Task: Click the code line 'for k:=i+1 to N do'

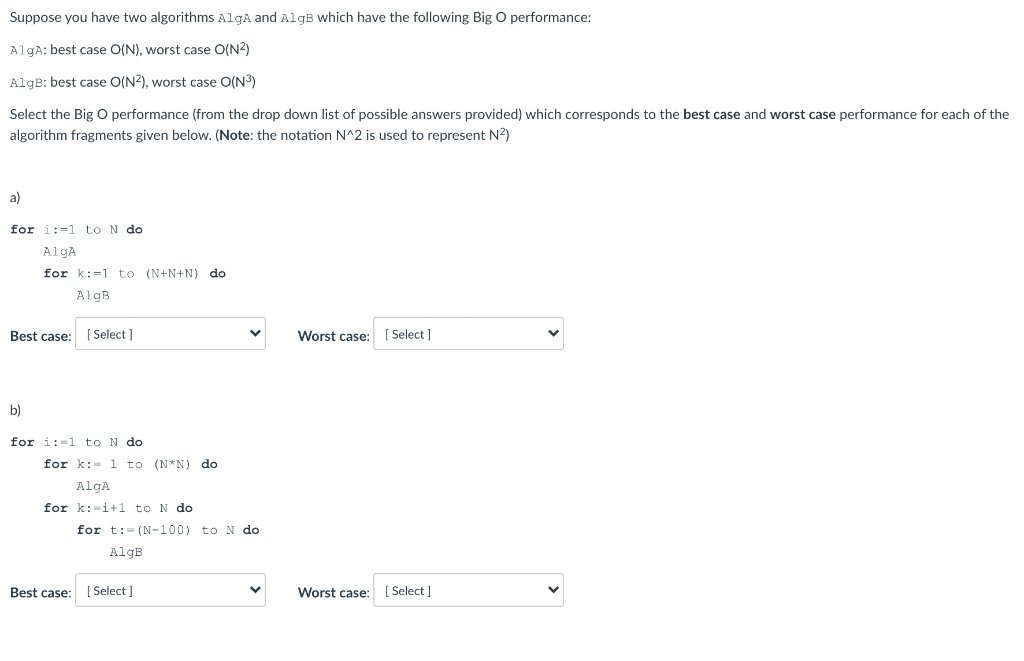Action: tap(118, 508)
